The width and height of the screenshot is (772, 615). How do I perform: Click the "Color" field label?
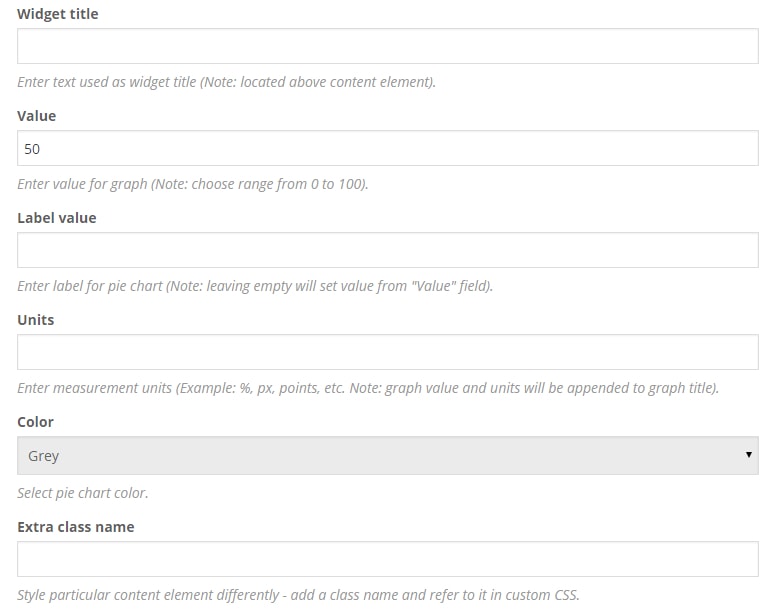(x=36, y=422)
